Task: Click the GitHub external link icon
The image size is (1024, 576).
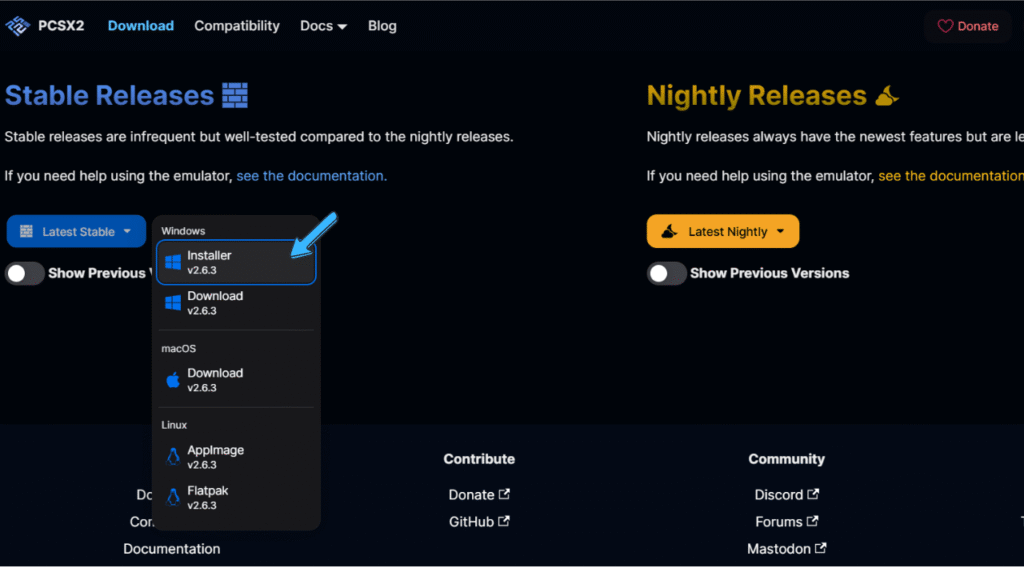Action: click(x=506, y=521)
